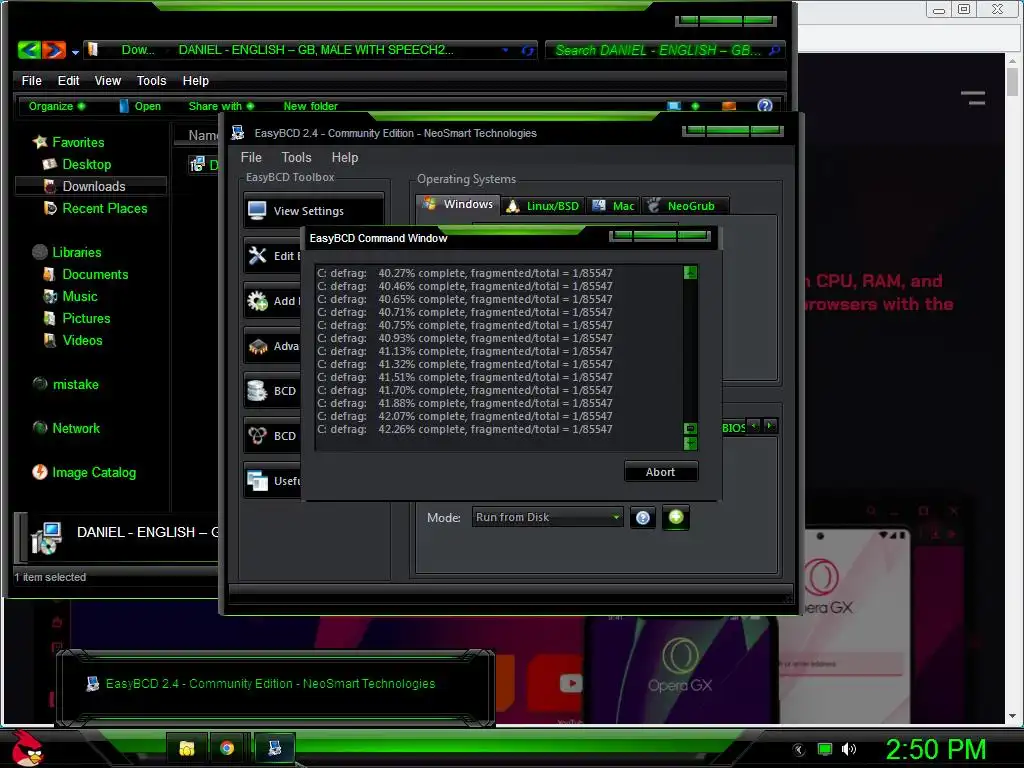Click the volume speaker tray icon
This screenshot has height=768, width=1024.
tap(848, 749)
